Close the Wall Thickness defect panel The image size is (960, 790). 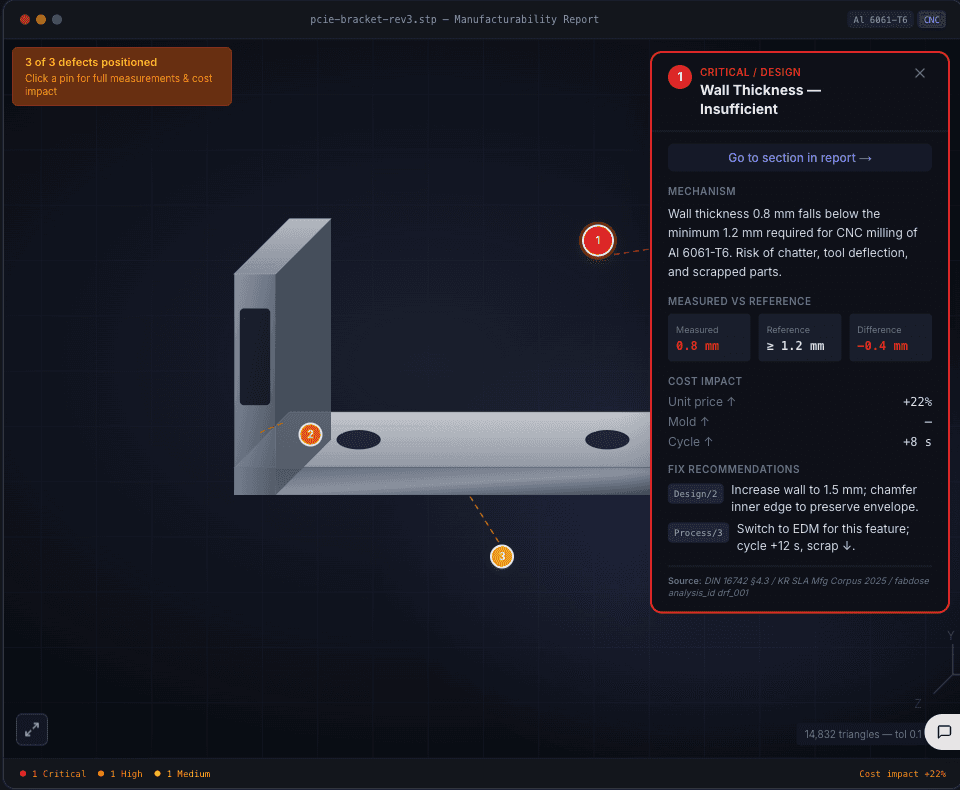[920, 73]
